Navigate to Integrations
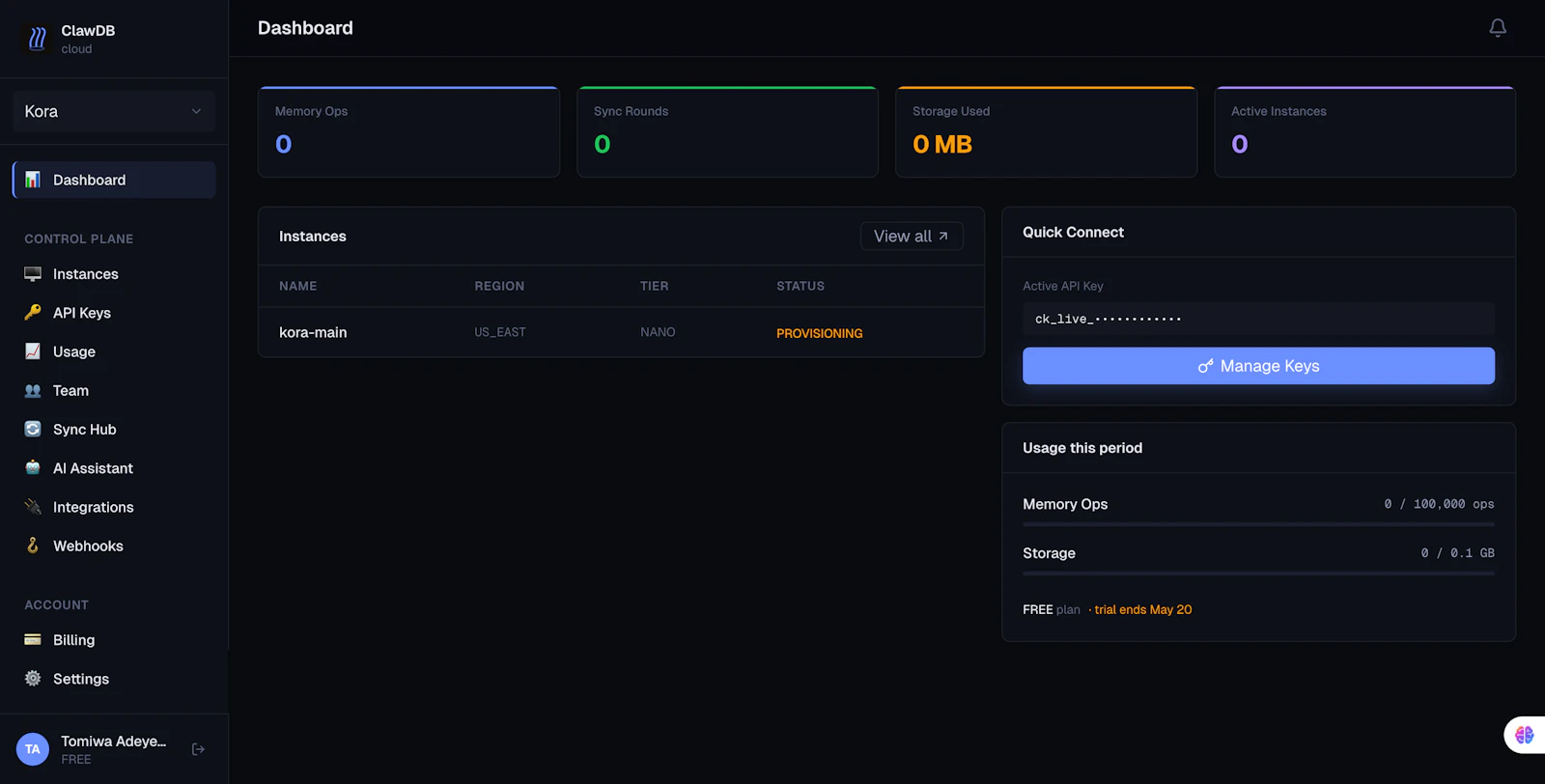This screenshot has height=784, width=1545. (x=114, y=507)
